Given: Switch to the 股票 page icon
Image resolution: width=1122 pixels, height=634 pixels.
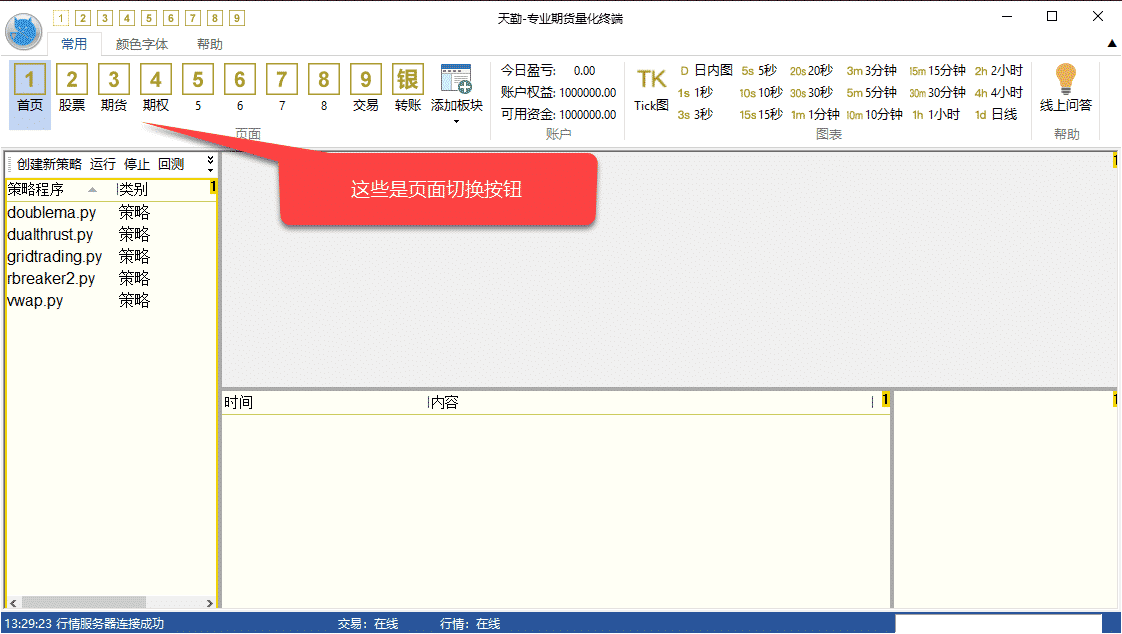Looking at the screenshot, I should 72,80.
